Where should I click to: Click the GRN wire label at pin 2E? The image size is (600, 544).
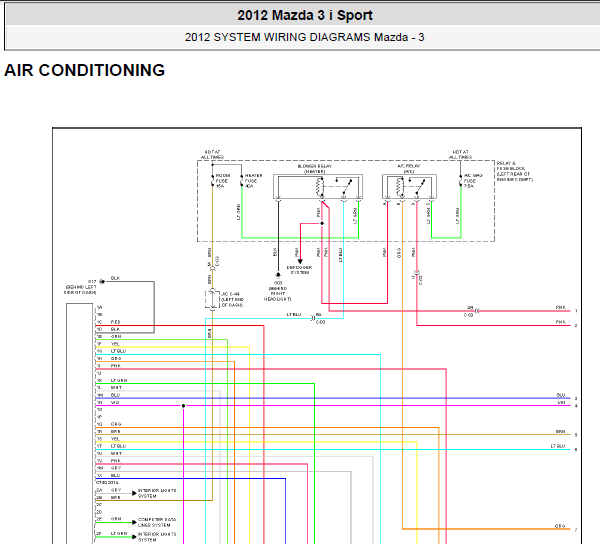[x=116, y=519]
